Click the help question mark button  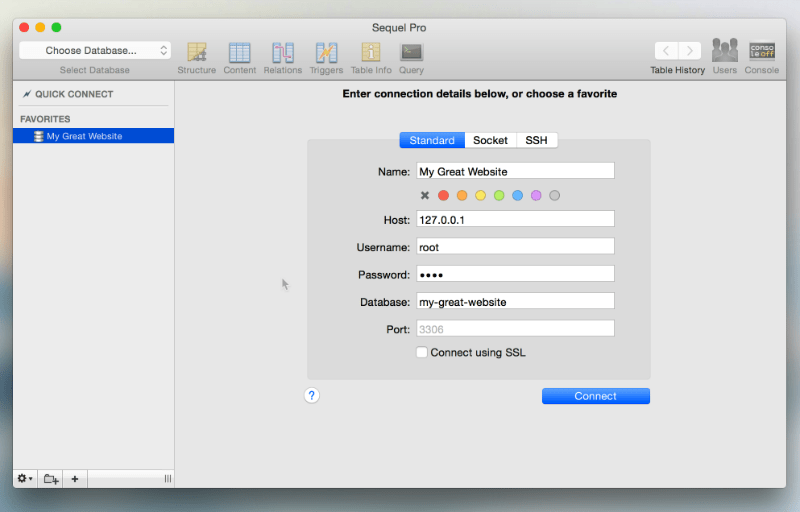coord(312,396)
